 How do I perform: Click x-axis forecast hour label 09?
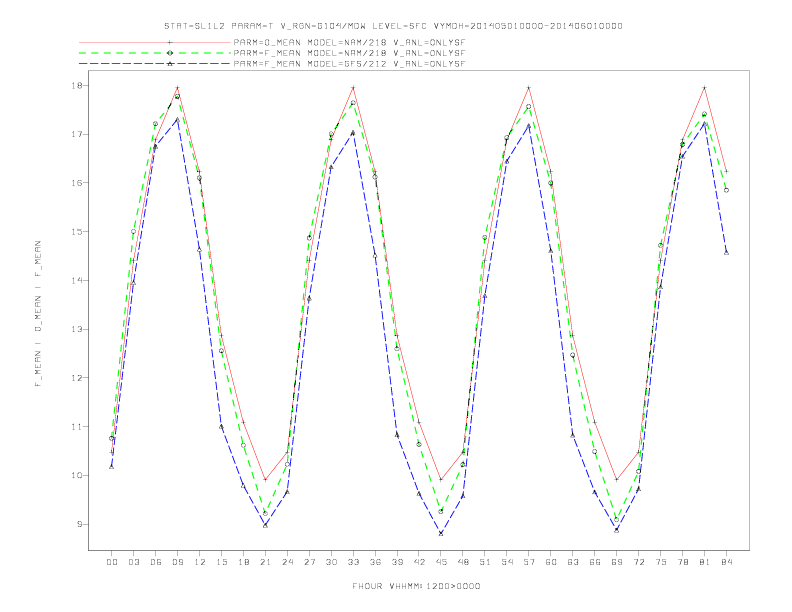click(x=177, y=562)
